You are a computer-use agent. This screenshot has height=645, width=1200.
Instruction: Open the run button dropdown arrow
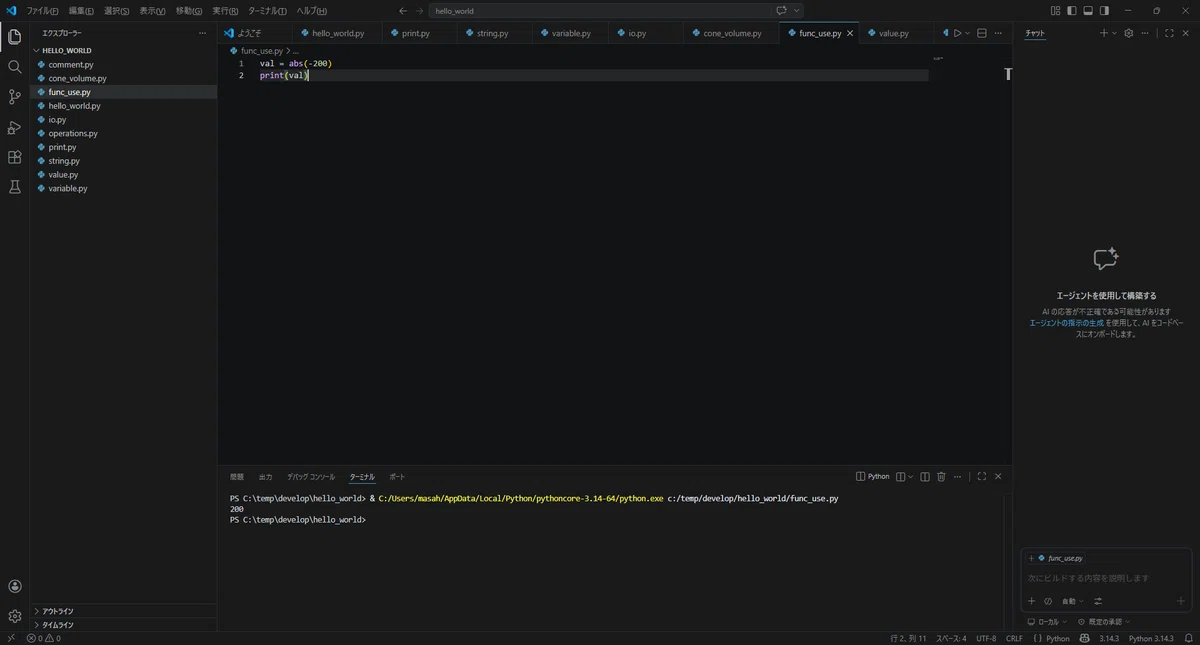[967, 33]
